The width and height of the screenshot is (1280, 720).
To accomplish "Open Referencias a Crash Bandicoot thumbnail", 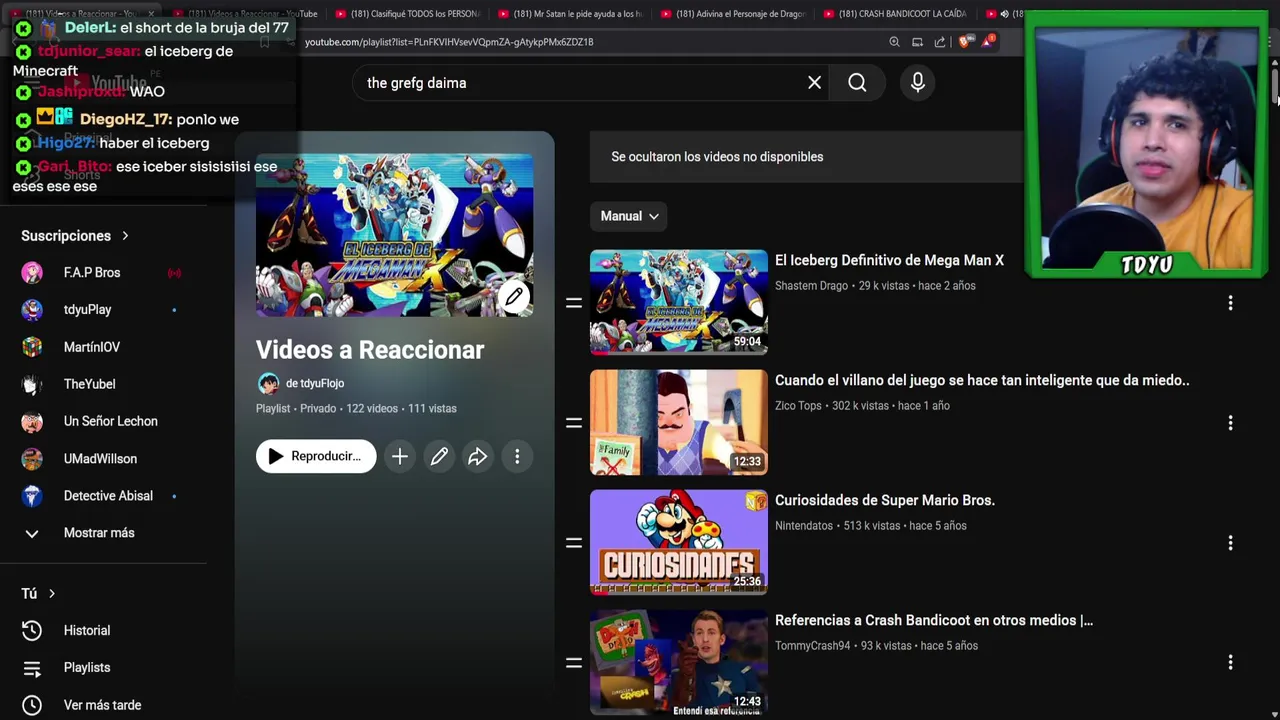I will click(679, 662).
